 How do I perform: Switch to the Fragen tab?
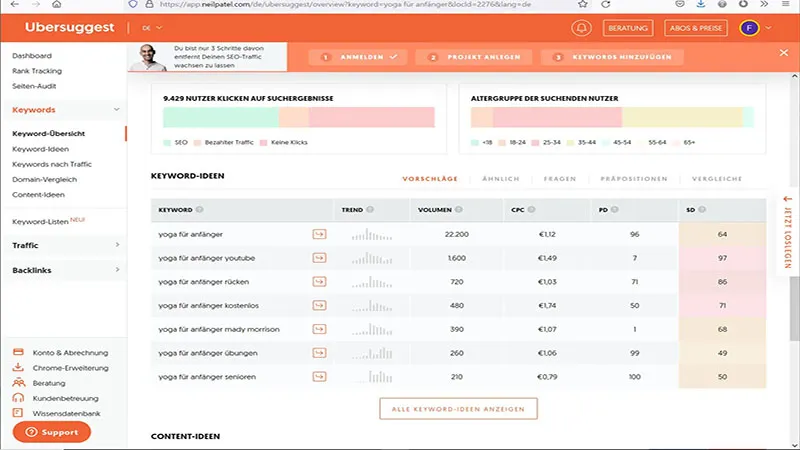click(x=560, y=179)
